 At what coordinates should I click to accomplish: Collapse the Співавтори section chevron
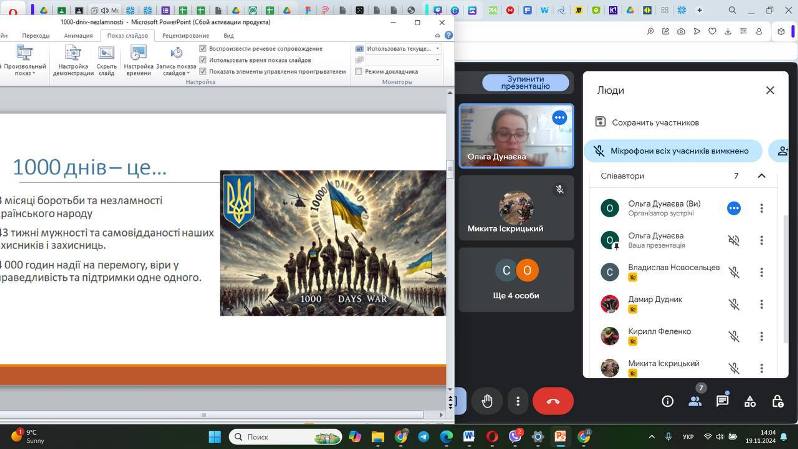[761, 176]
